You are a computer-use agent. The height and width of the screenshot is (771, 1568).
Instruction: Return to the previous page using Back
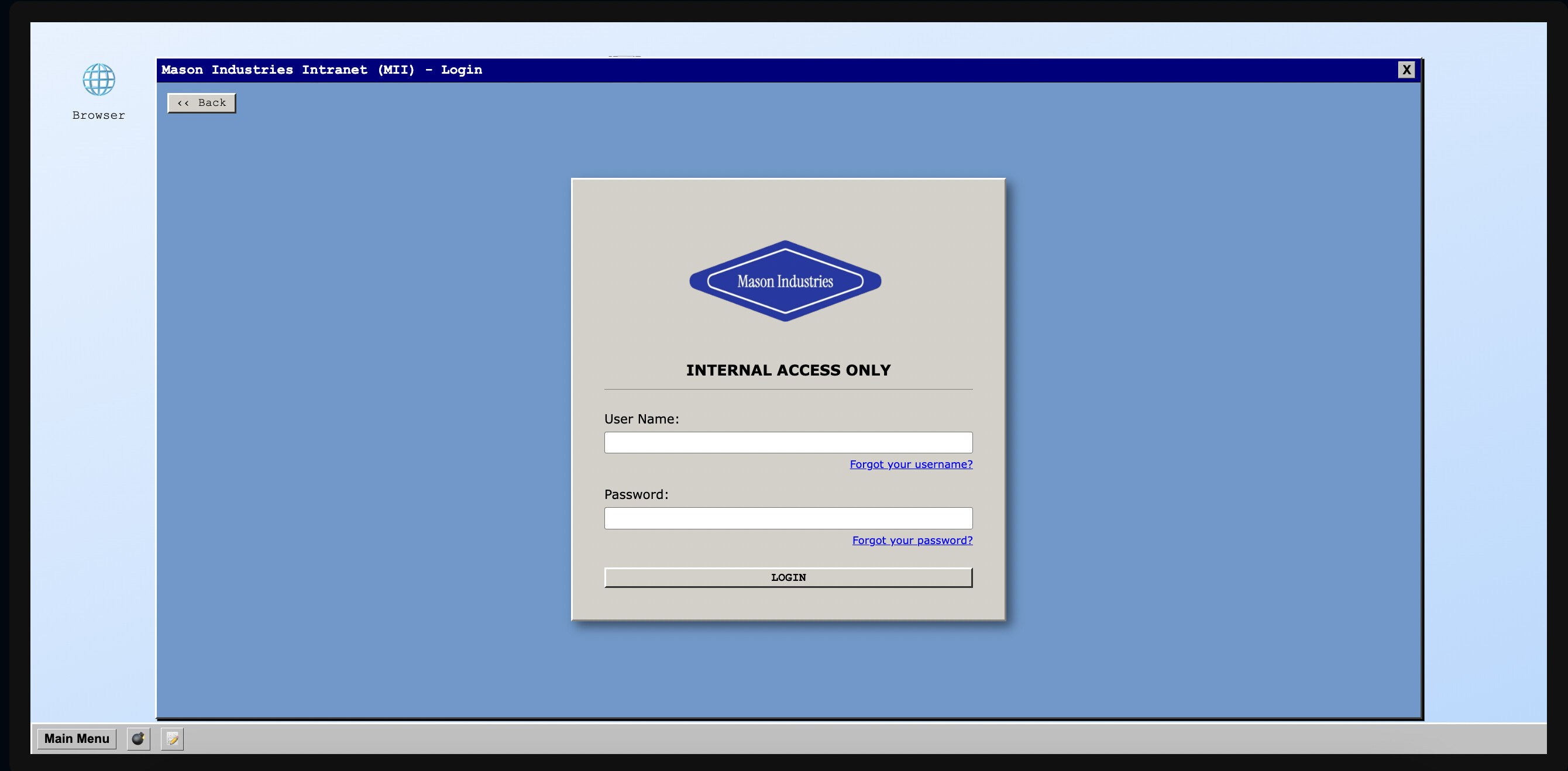point(201,102)
